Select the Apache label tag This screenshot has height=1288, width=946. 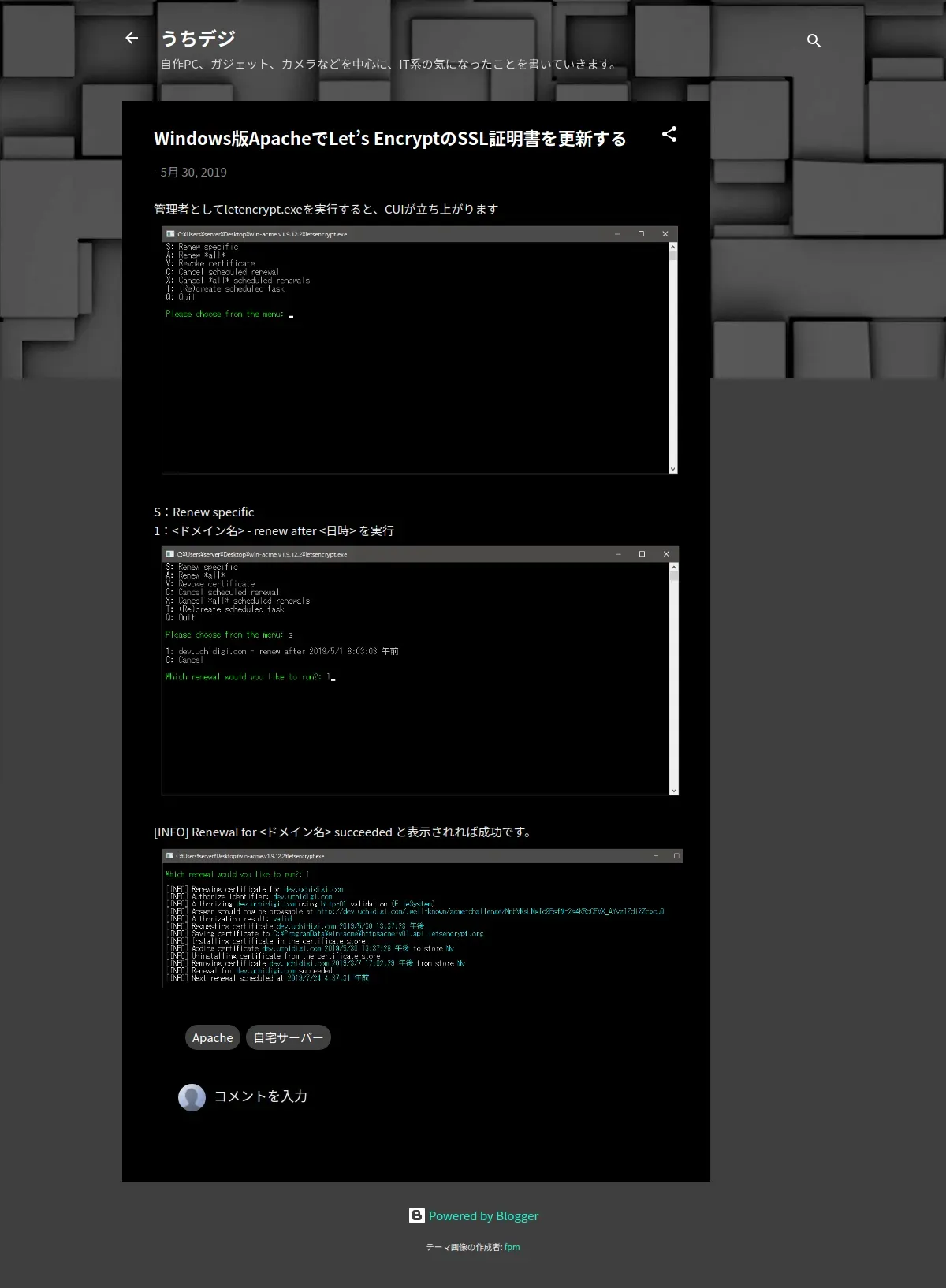[213, 1037]
